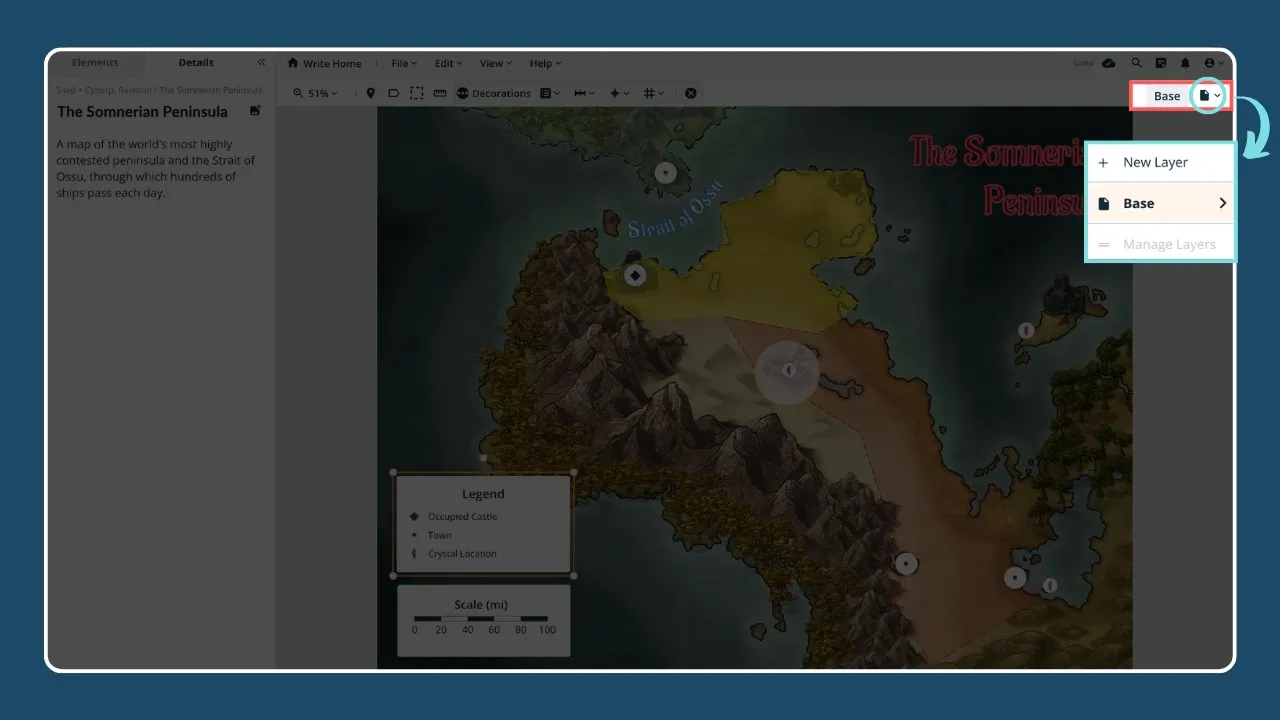
Task: Toggle Decorations visibility on the map
Action: (x=495, y=93)
